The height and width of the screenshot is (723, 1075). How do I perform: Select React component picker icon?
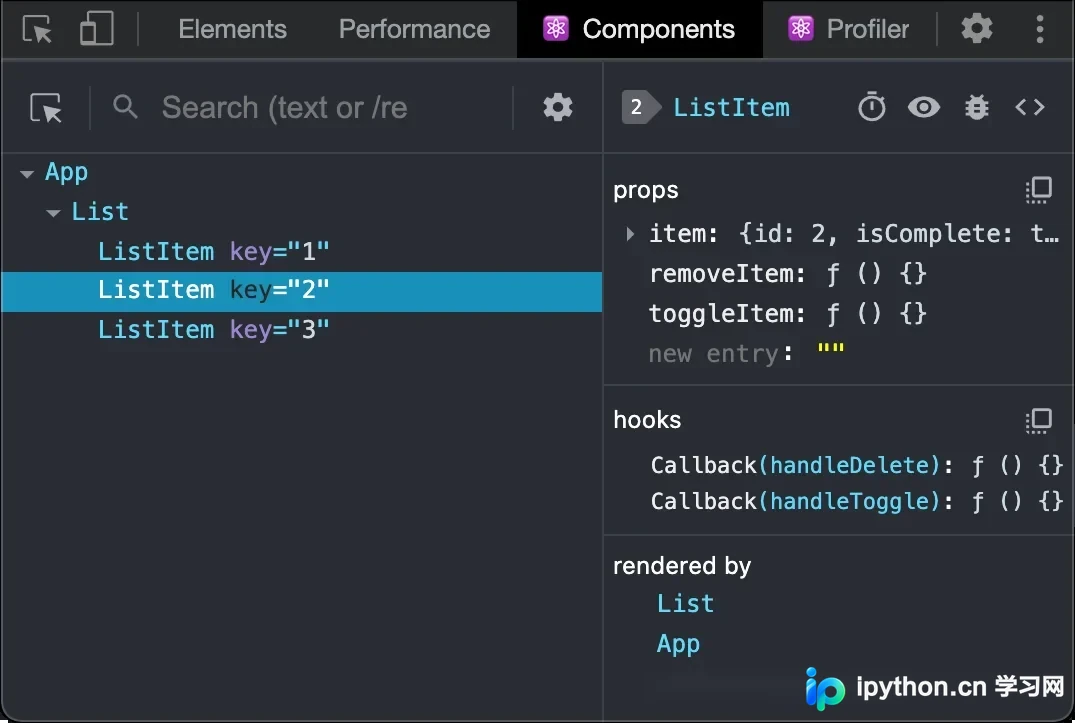pyautogui.click(x=46, y=108)
